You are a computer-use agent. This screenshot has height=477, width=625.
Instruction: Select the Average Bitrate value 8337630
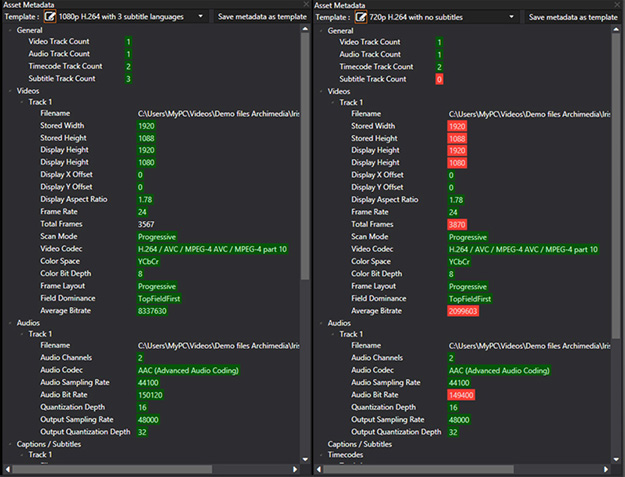153,311
